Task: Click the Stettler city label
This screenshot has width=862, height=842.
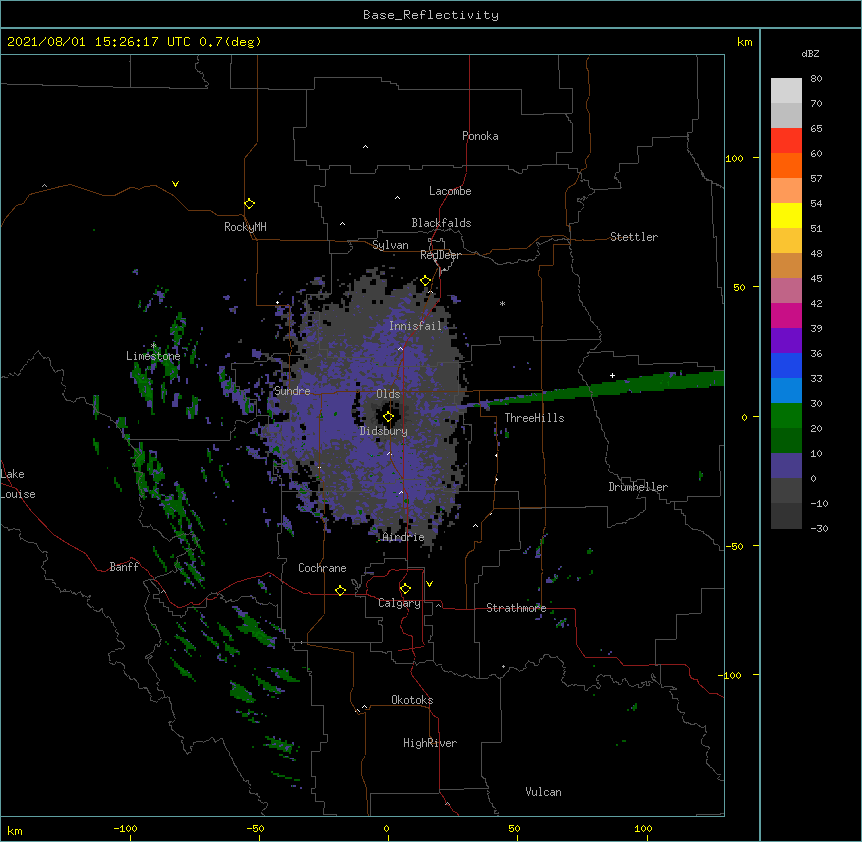Action: click(634, 237)
